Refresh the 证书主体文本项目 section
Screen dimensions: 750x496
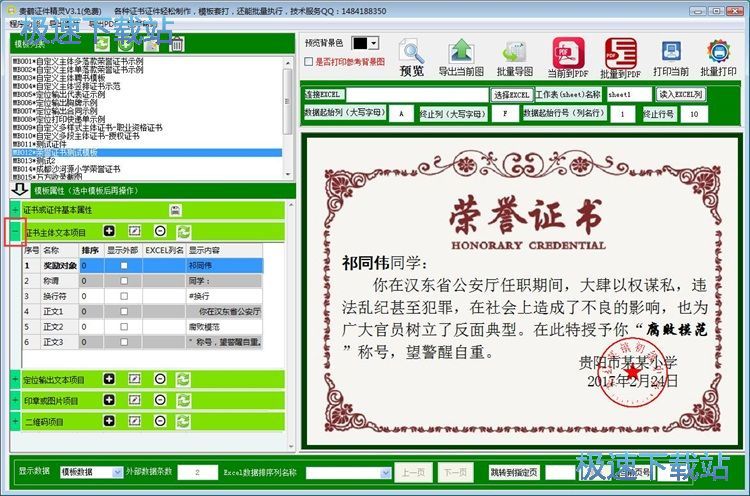click(x=184, y=232)
